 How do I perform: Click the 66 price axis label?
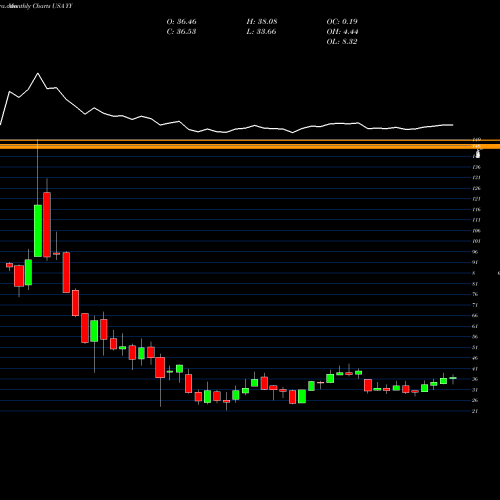coord(475,315)
